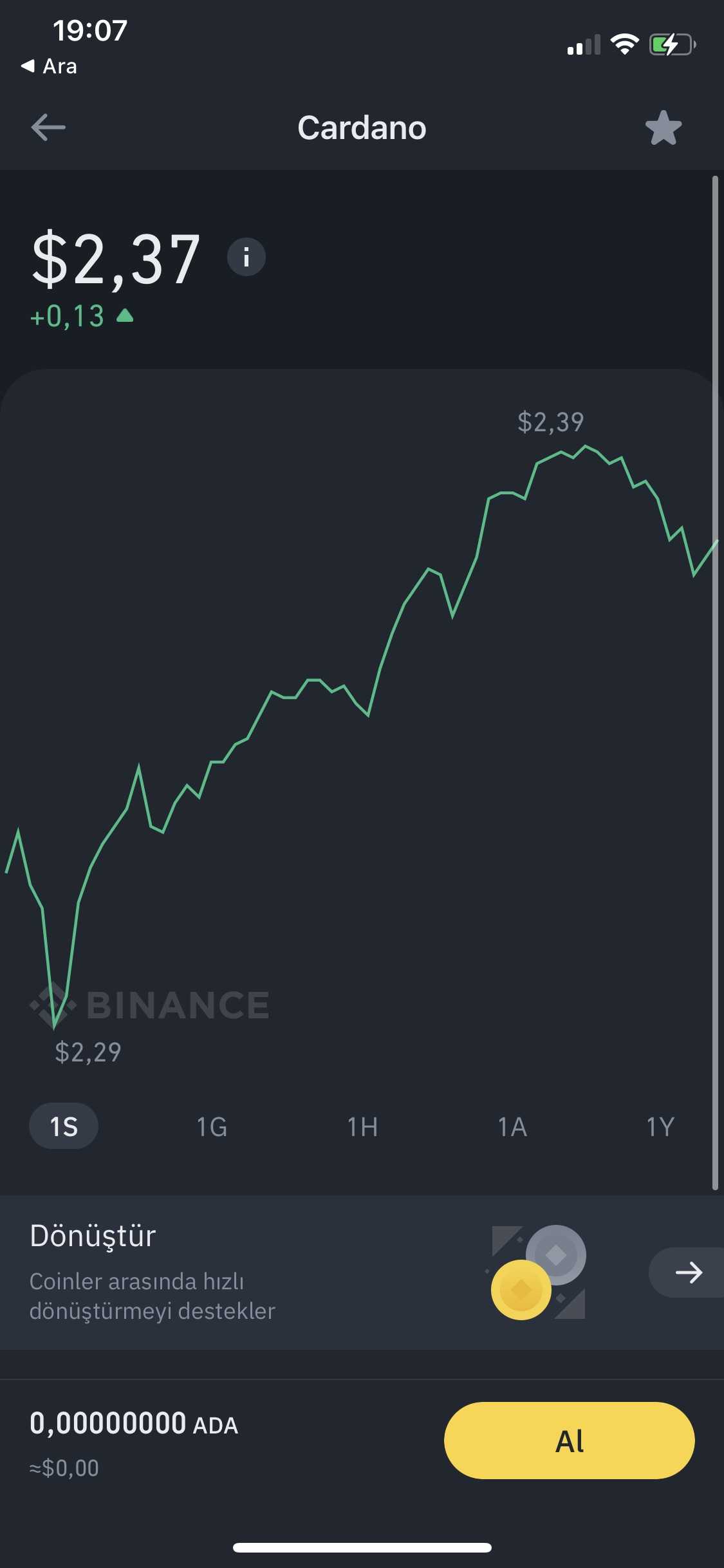This screenshot has height=1568, width=724.
Task: Switch chart to 1H timeframe
Action: (x=362, y=1126)
